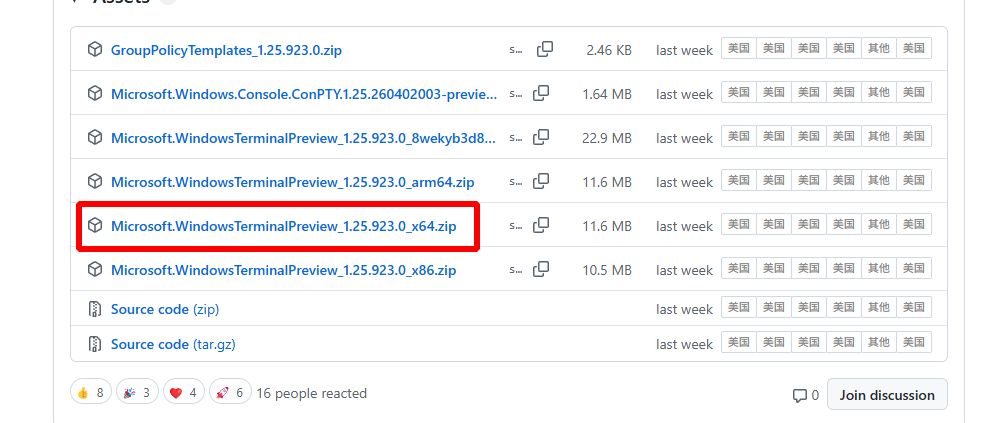The image size is (986, 423).
Task: Copy SHA of GroupPolicyTemplates zip
Action: pos(545,49)
